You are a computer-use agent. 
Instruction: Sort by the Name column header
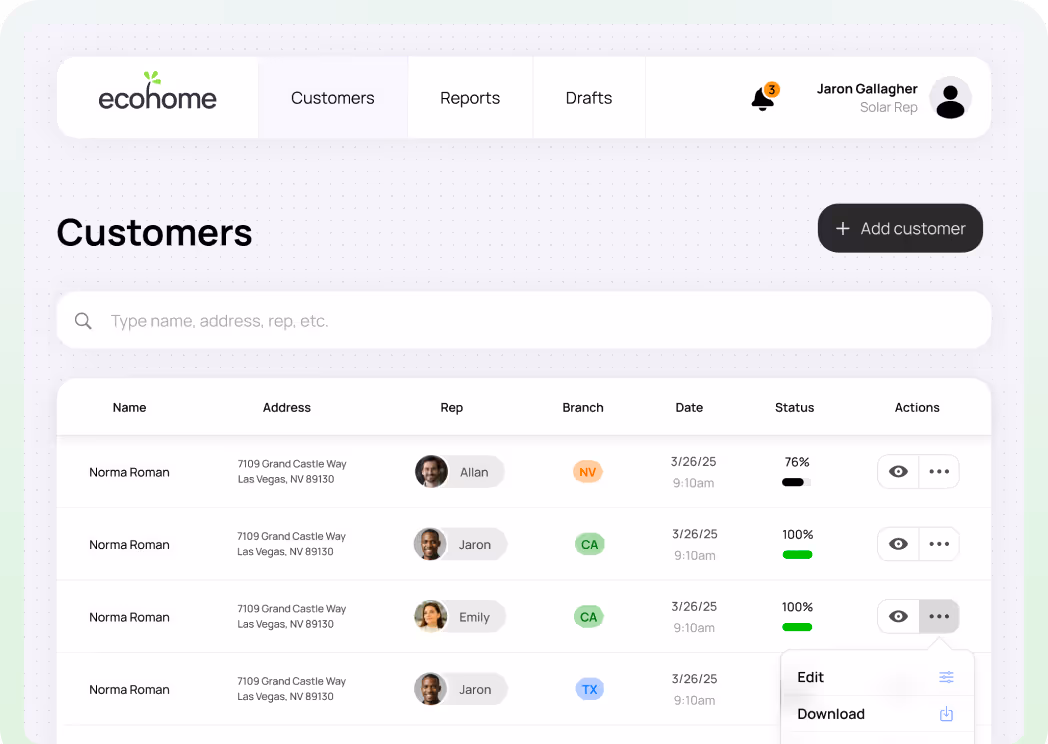[x=129, y=407]
